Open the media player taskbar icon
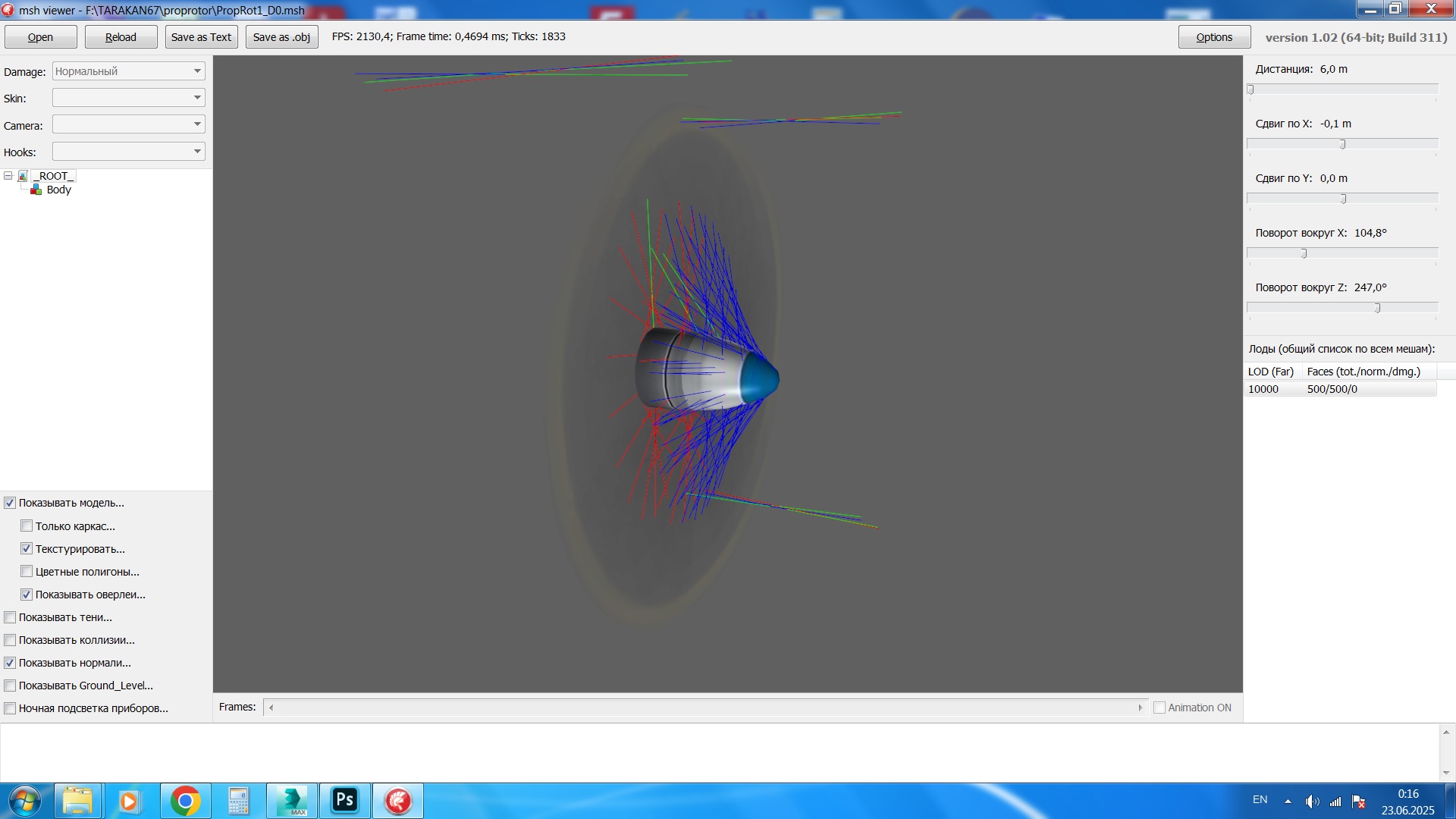The image size is (1456, 819). (x=129, y=801)
